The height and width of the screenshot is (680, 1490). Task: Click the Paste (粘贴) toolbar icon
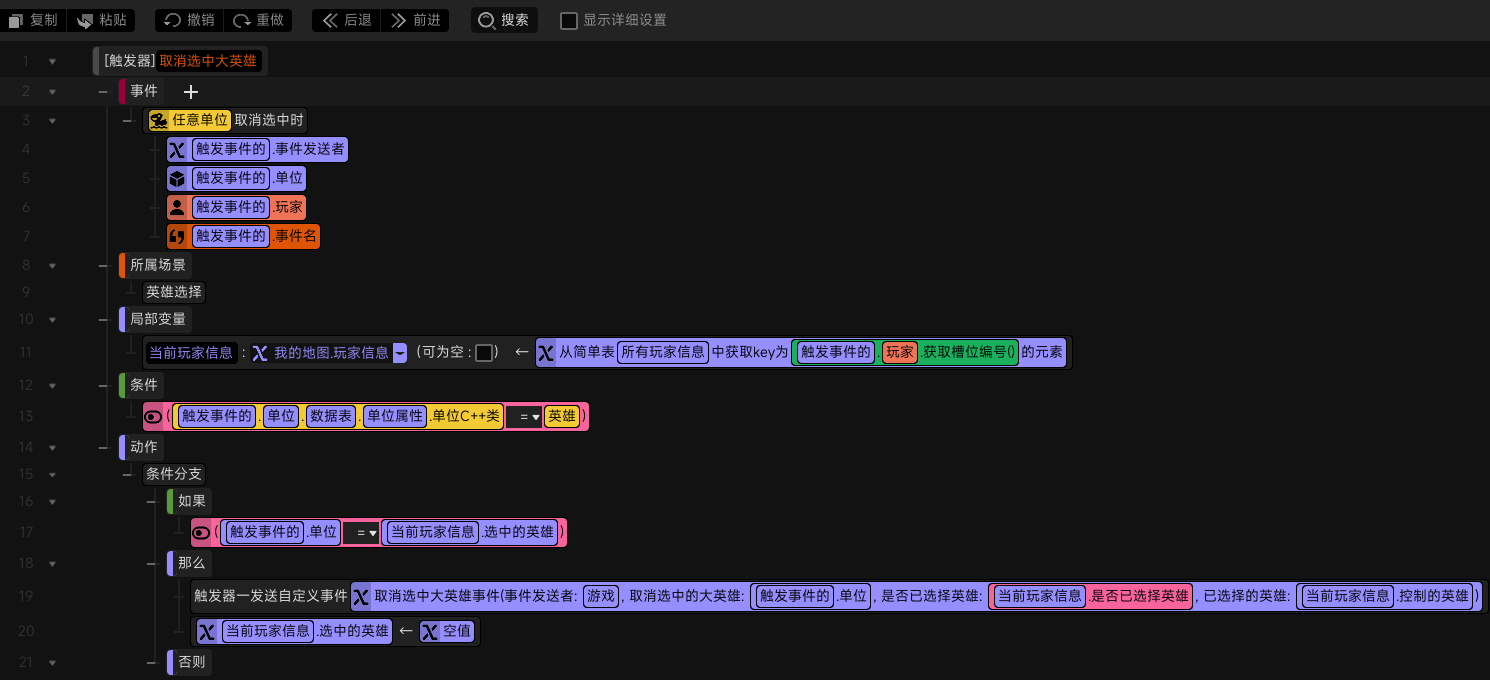84,20
